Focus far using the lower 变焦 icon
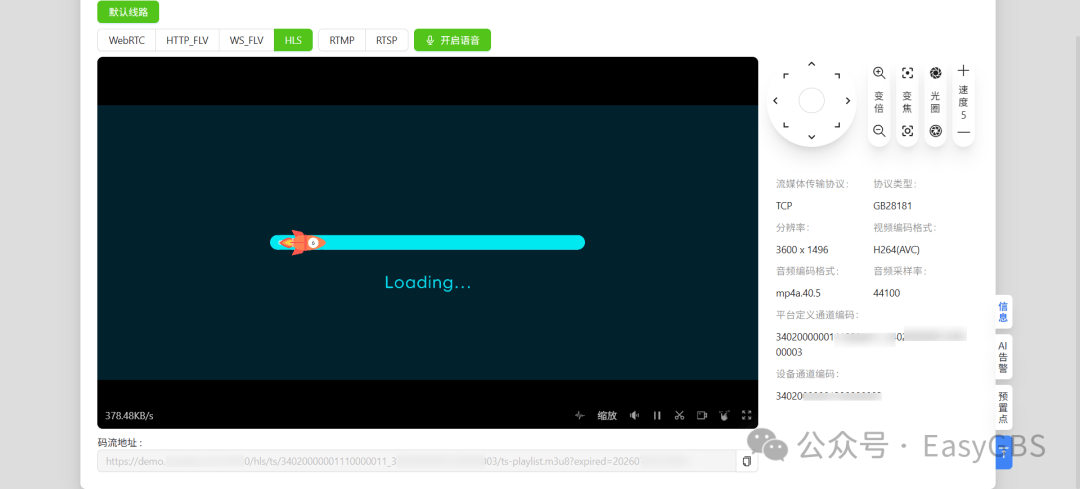 point(907,131)
